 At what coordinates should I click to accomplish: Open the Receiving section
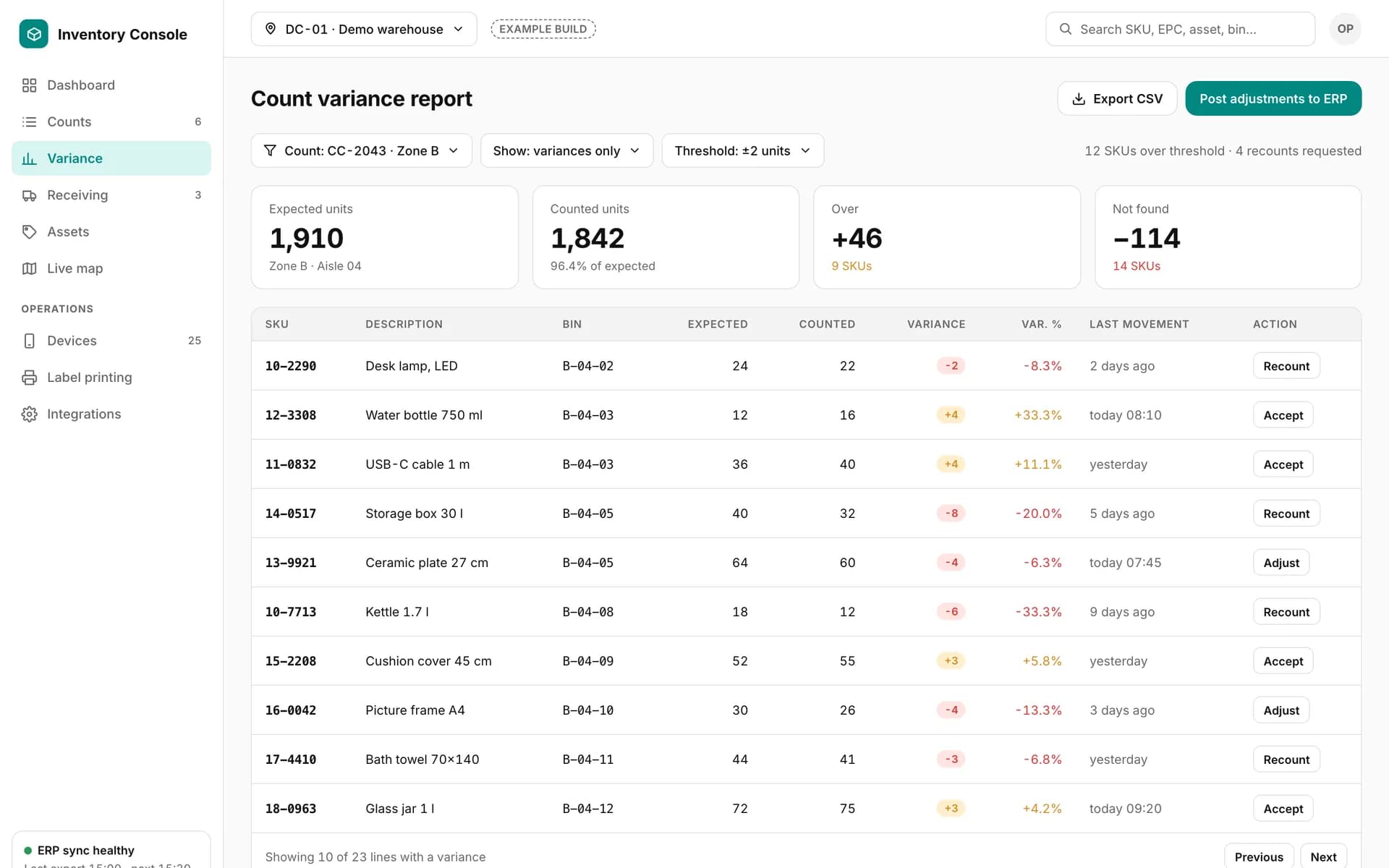click(111, 195)
